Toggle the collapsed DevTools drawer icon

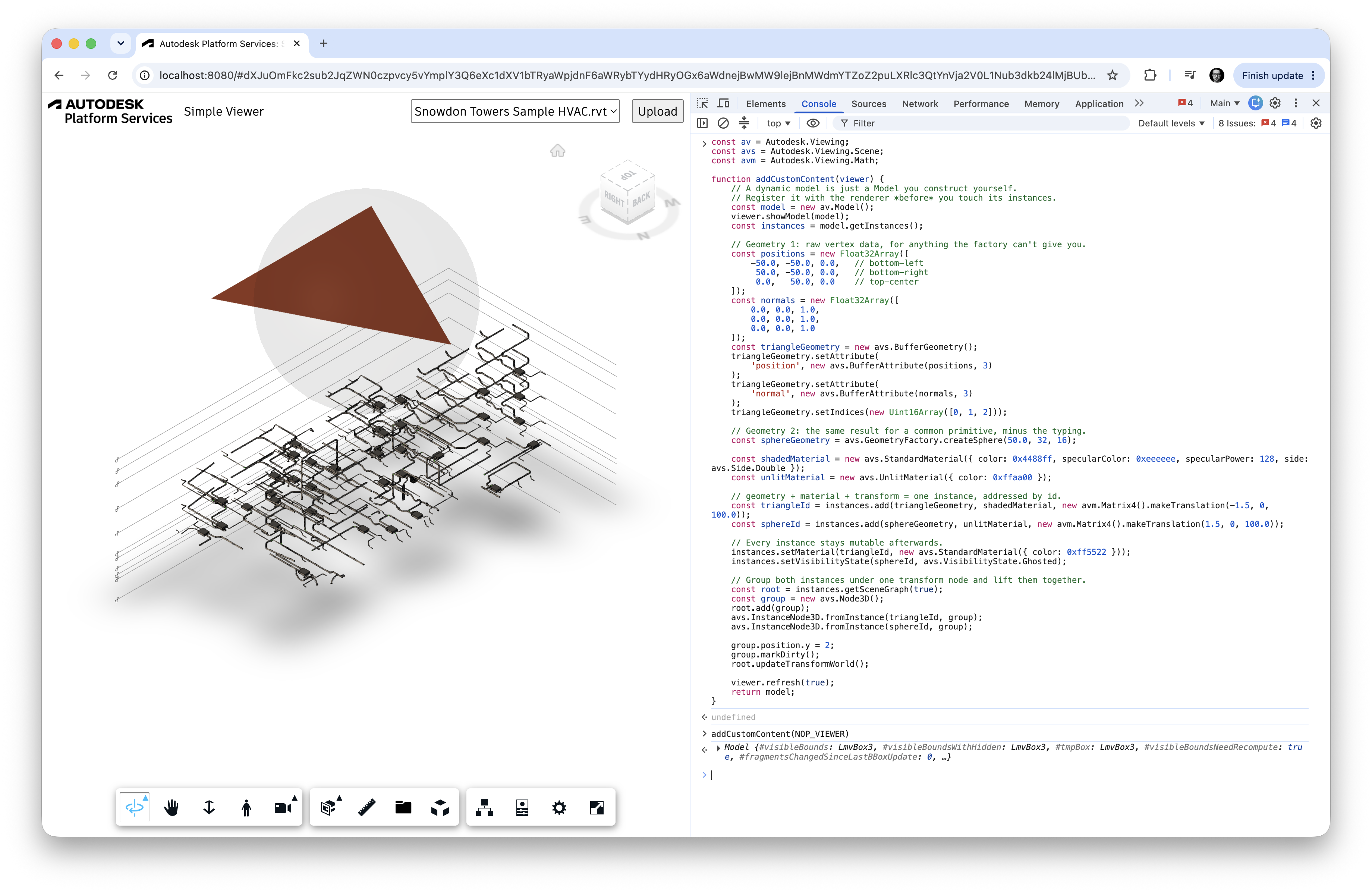click(744, 123)
